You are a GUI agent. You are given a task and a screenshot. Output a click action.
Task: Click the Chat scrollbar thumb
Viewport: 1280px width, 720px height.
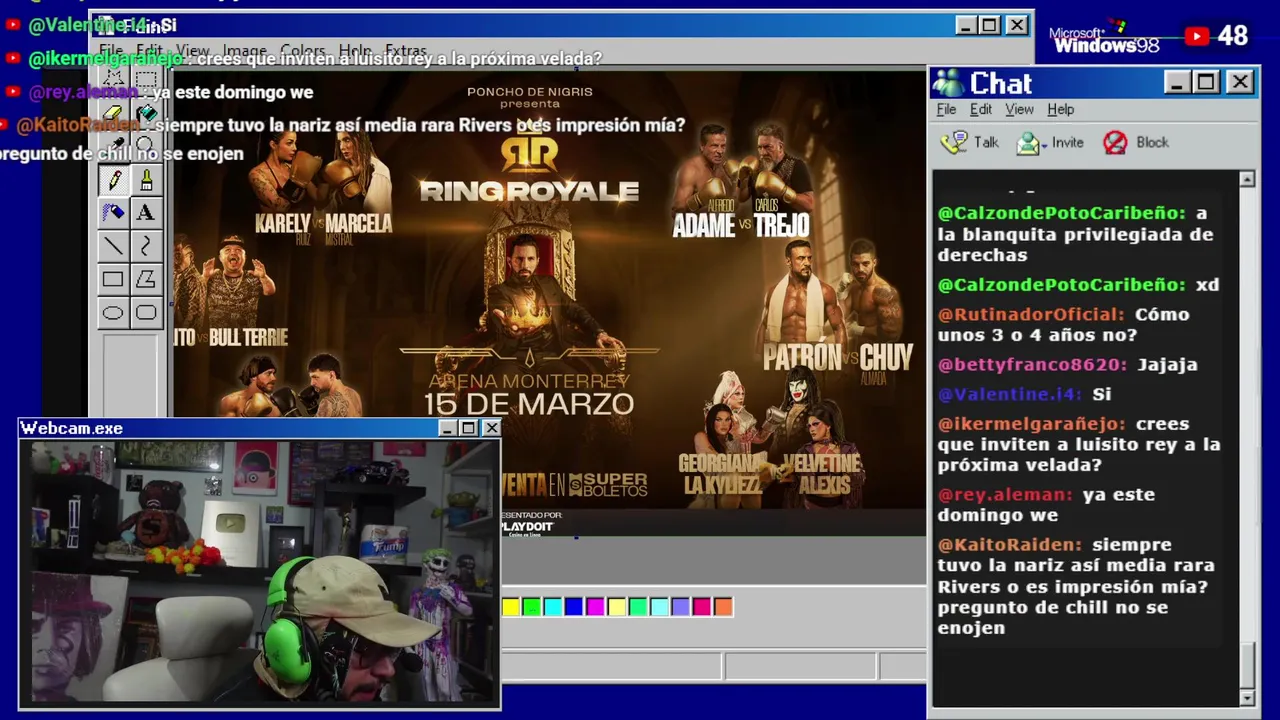coord(1247,664)
